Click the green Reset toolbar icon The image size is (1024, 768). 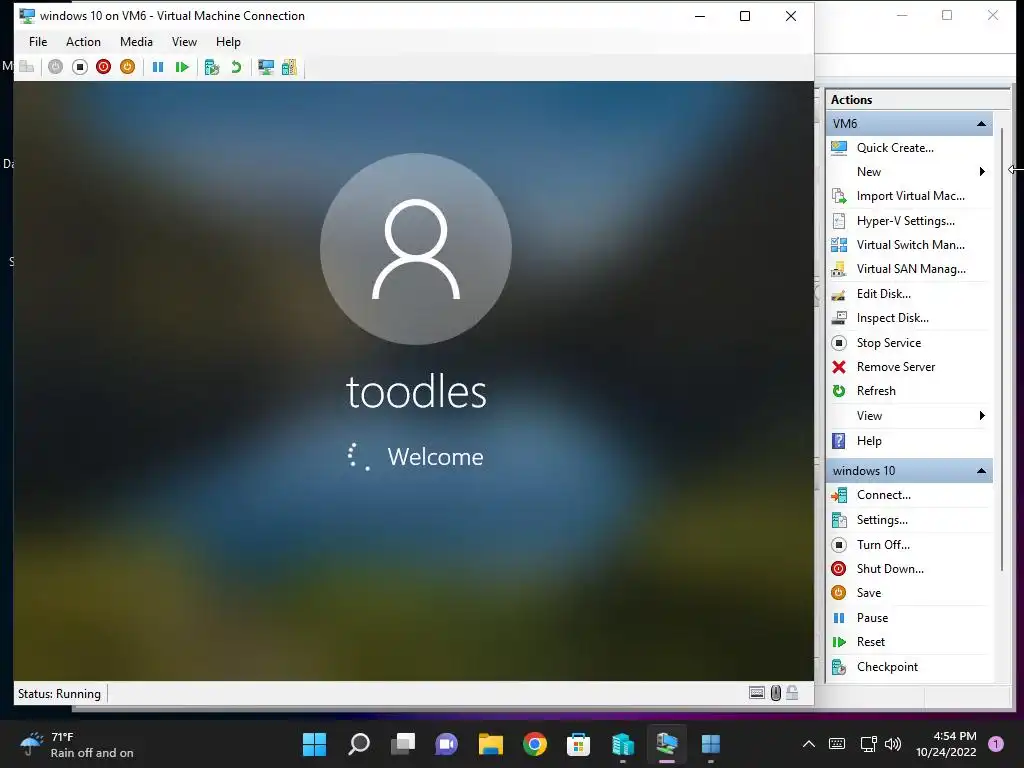tap(182, 67)
